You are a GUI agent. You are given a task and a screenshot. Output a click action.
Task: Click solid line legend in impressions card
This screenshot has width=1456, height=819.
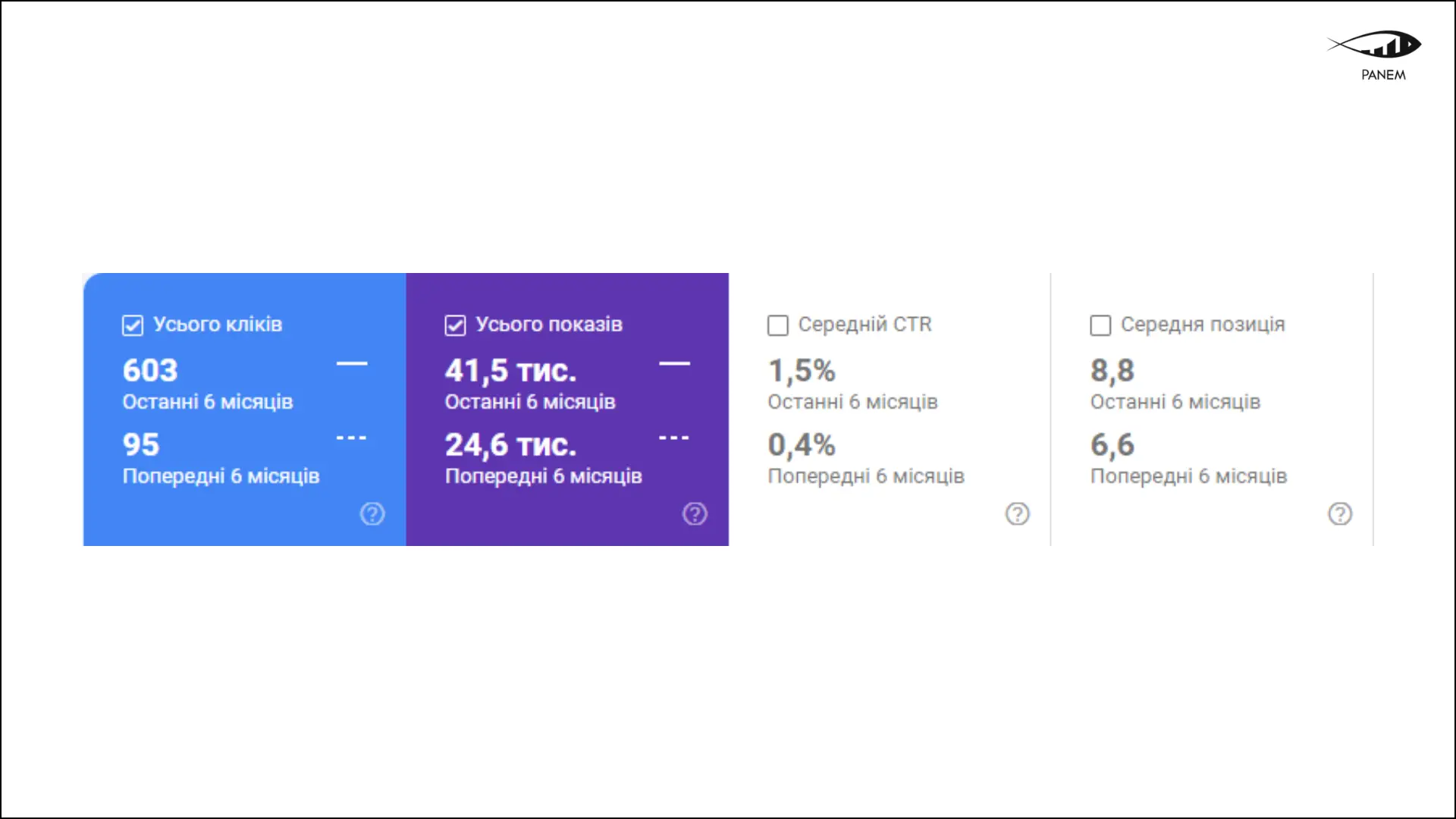tap(674, 364)
